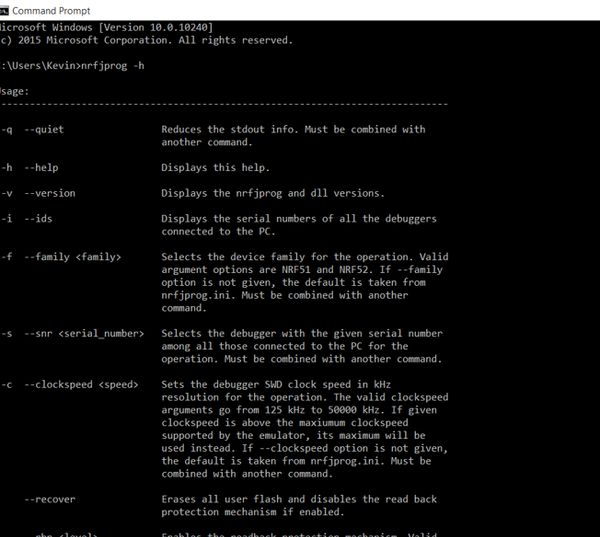Click the Microsoft Corporation copyright line
The width and height of the screenshot is (600, 537).
tap(146, 40)
